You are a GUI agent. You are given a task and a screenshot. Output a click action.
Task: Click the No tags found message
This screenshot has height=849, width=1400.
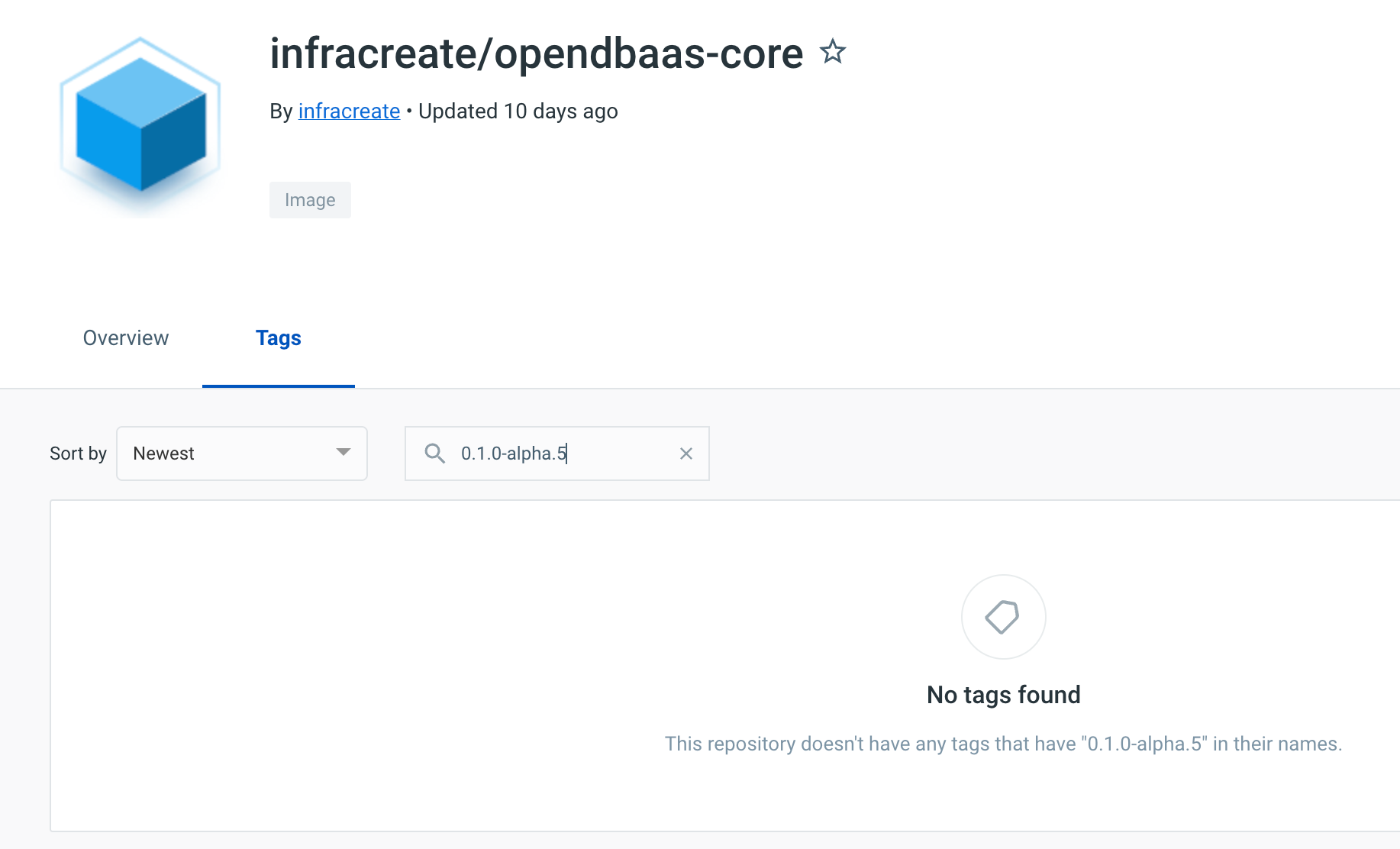pyautogui.click(x=1002, y=695)
